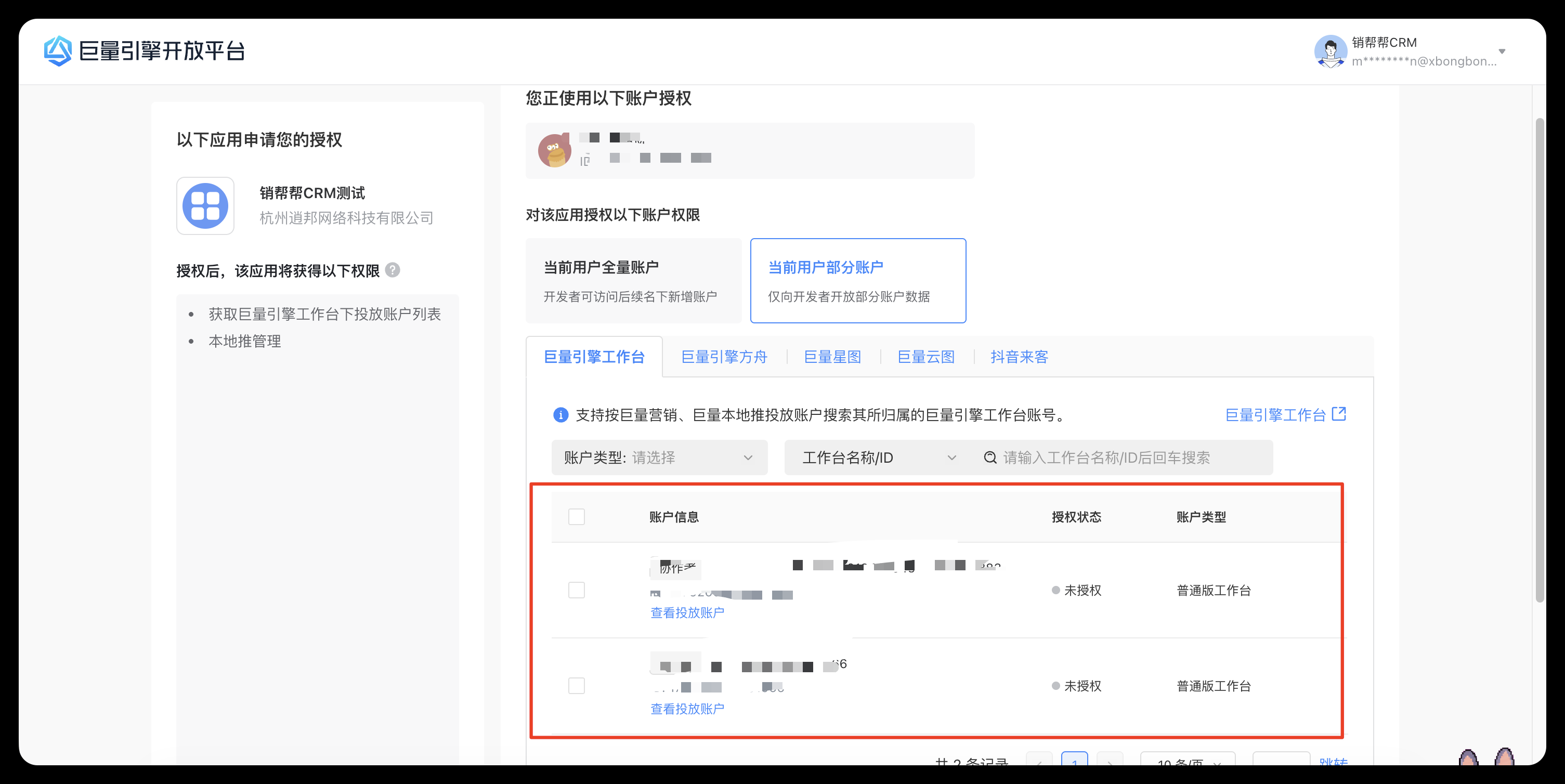
Task: Click 普通版工作台 in the first row
Action: pos(1213,590)
